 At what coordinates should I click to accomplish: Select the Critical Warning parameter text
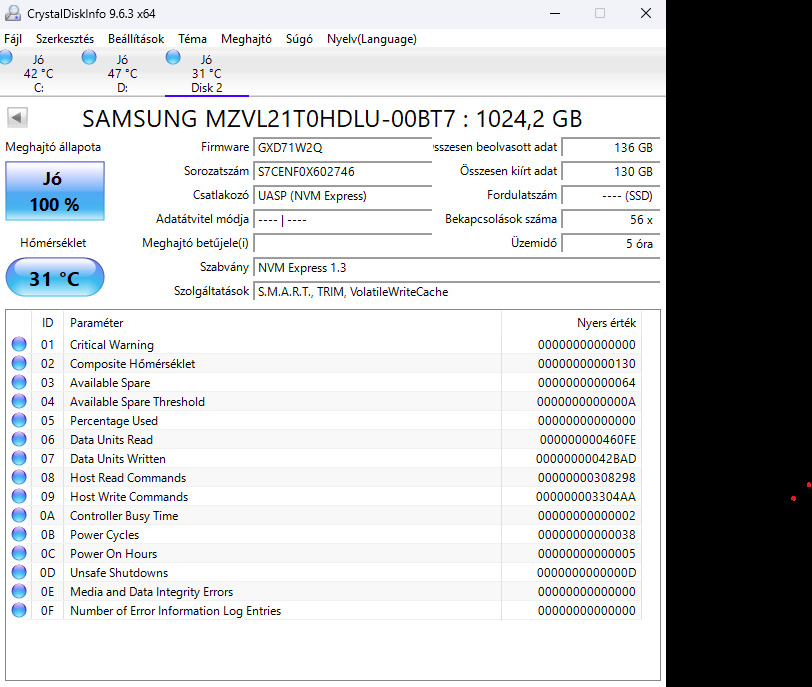pos(112,345)
